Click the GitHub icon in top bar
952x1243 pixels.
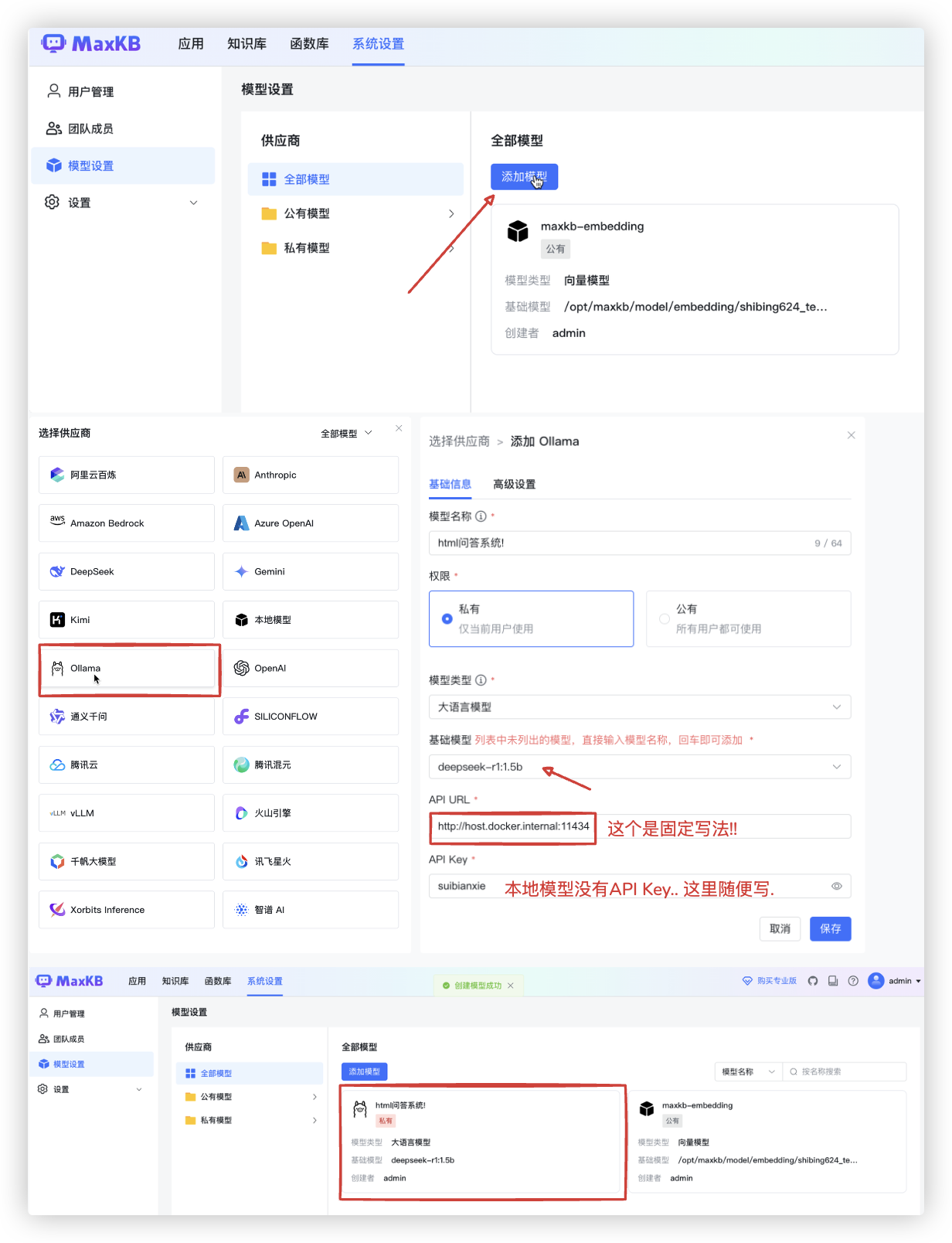tap(813, 981)
